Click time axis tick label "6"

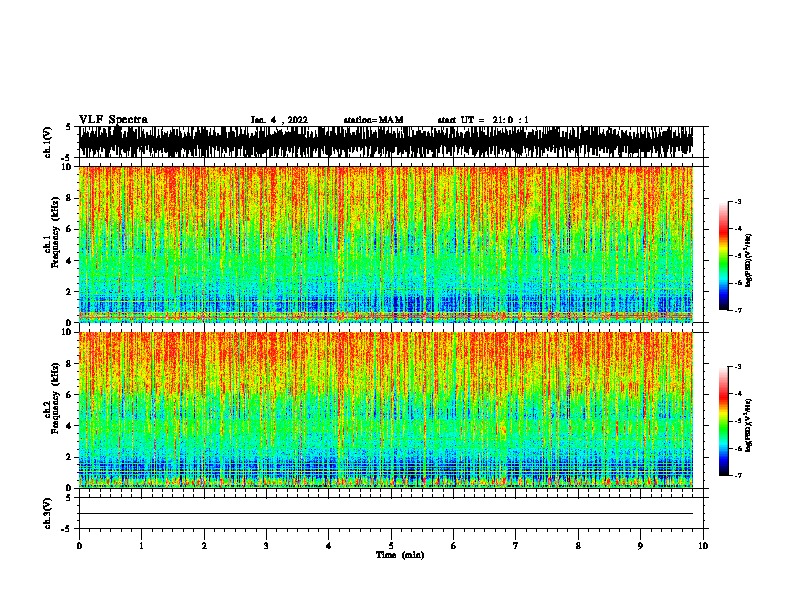pyautogui.click(x=453, y=545)
